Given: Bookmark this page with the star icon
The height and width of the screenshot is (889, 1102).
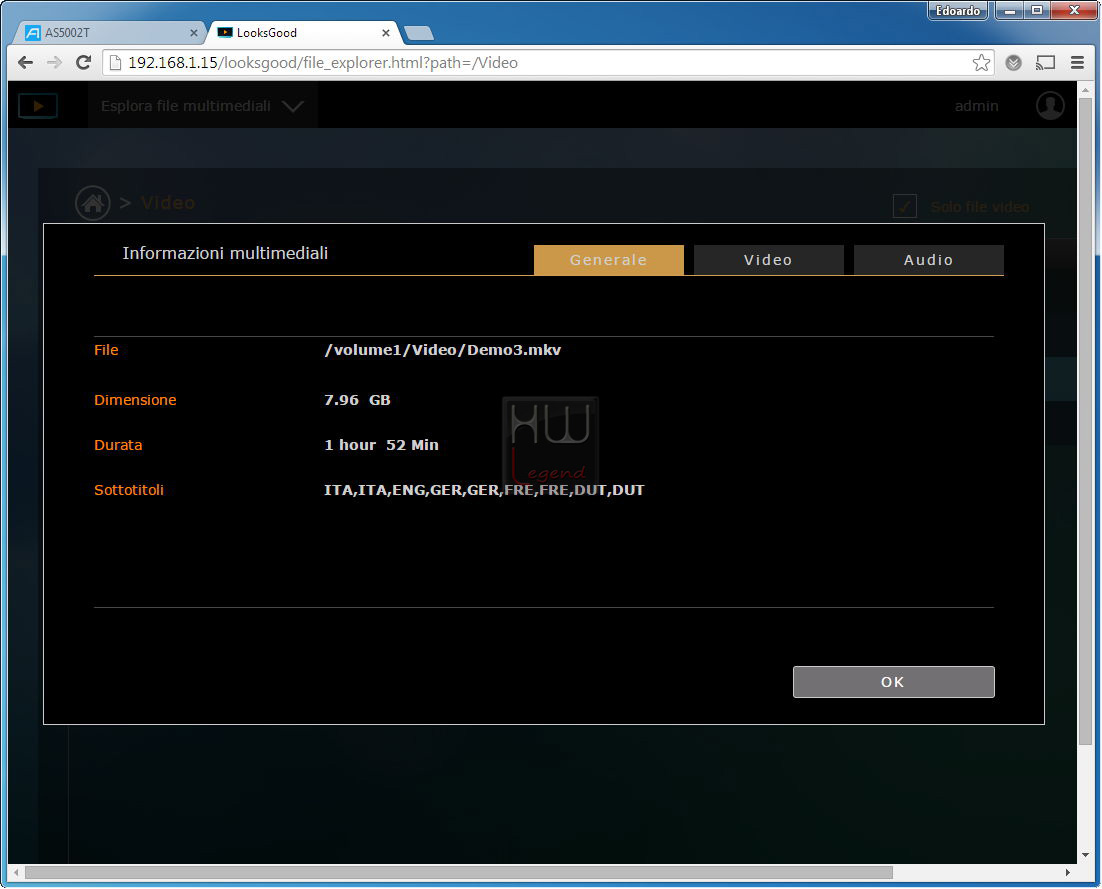Looking at the screenshot, I should 981,63.
